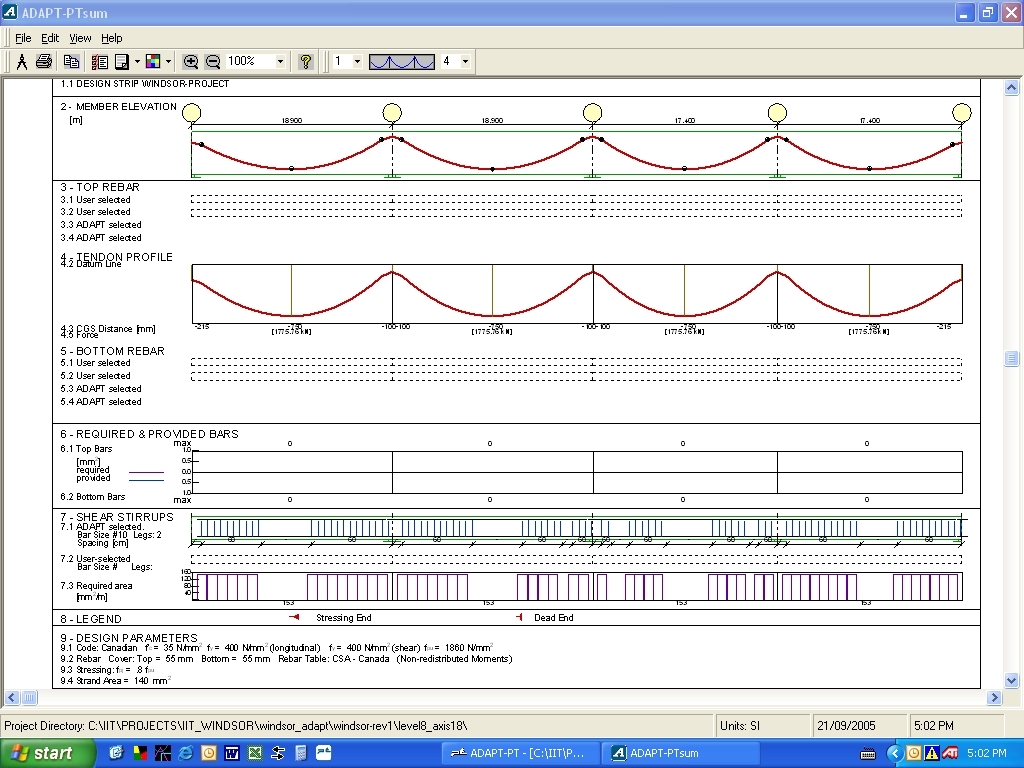Screen dimensions: 1024x768
Task: Click the span profile diagram button
Action: (x=402, y=62)
